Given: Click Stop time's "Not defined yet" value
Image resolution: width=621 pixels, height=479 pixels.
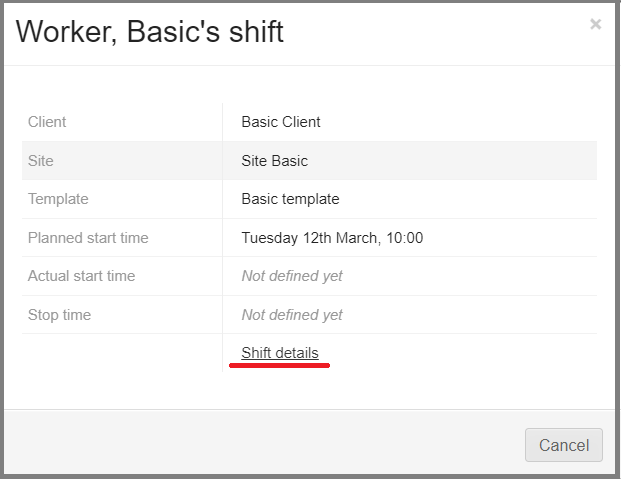Looking at the screenshot, I should [292, 315].
